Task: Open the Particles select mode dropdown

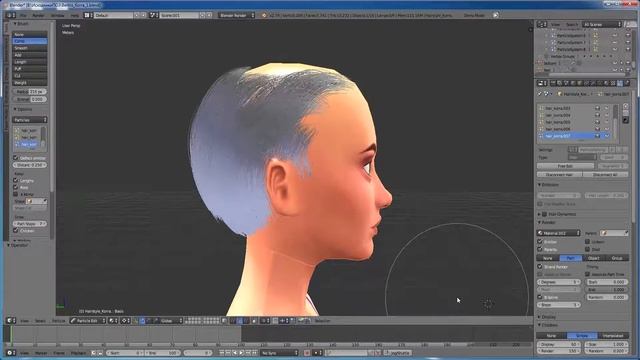Action: pos(29,120)
